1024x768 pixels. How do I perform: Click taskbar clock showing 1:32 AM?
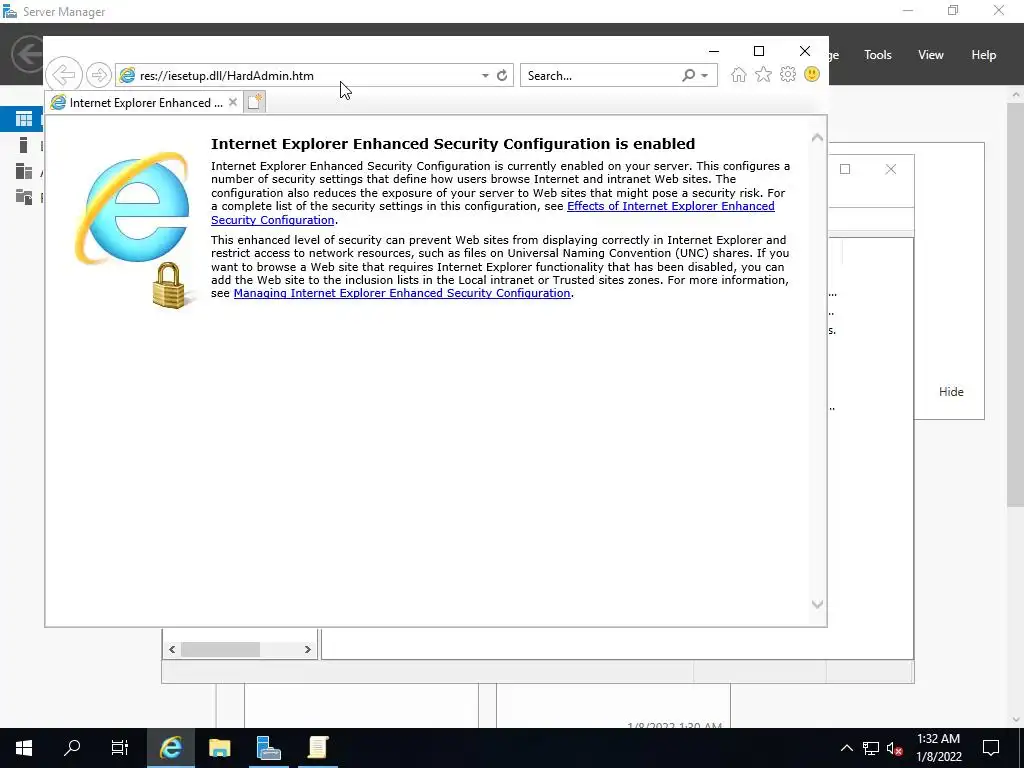pyautogui.click(x=938, y=748)
